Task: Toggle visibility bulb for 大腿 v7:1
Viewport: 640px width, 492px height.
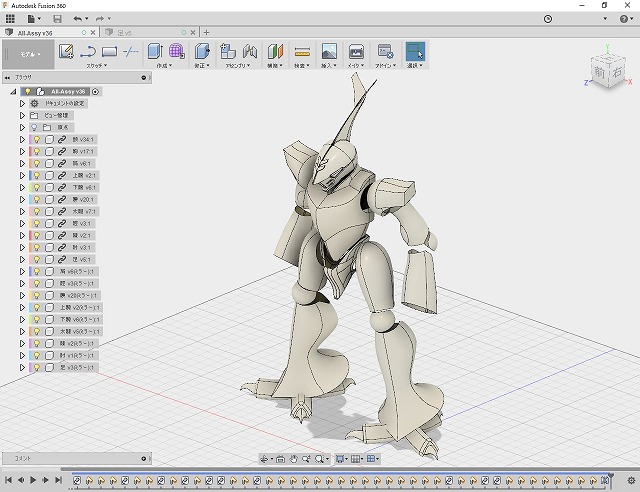Action: (x=37, y=211)
